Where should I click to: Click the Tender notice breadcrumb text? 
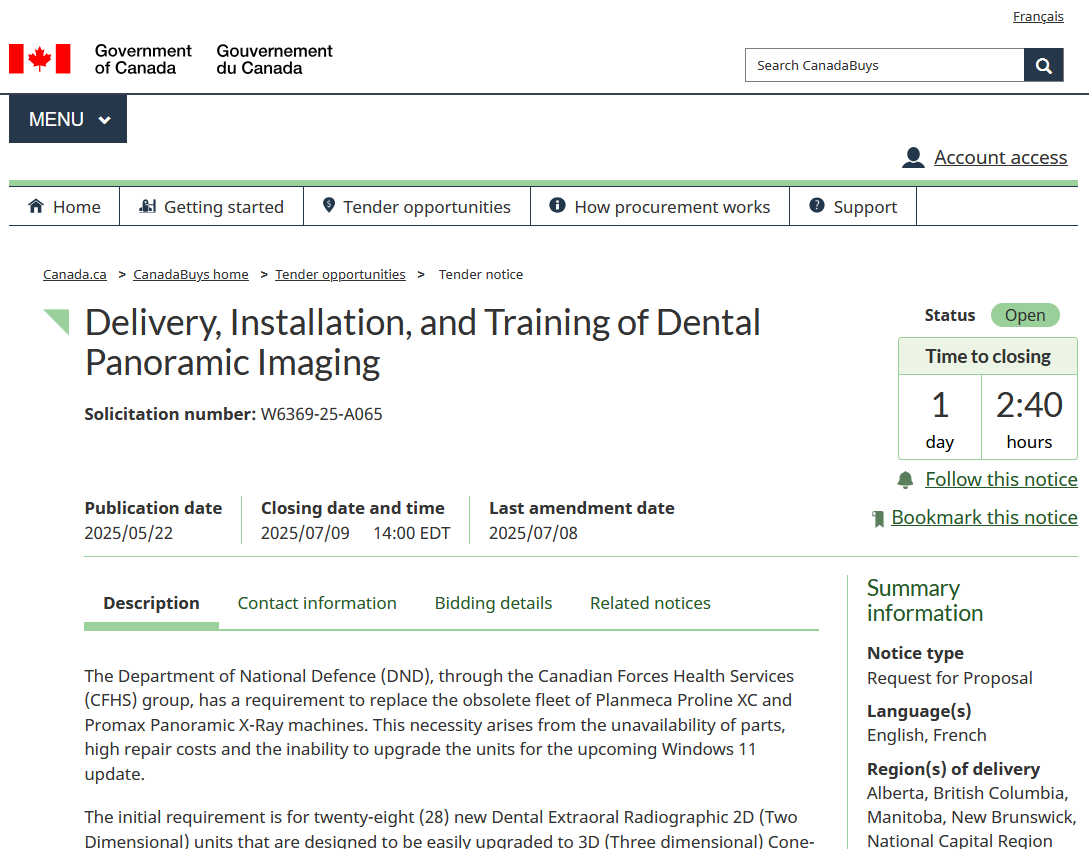481,274
